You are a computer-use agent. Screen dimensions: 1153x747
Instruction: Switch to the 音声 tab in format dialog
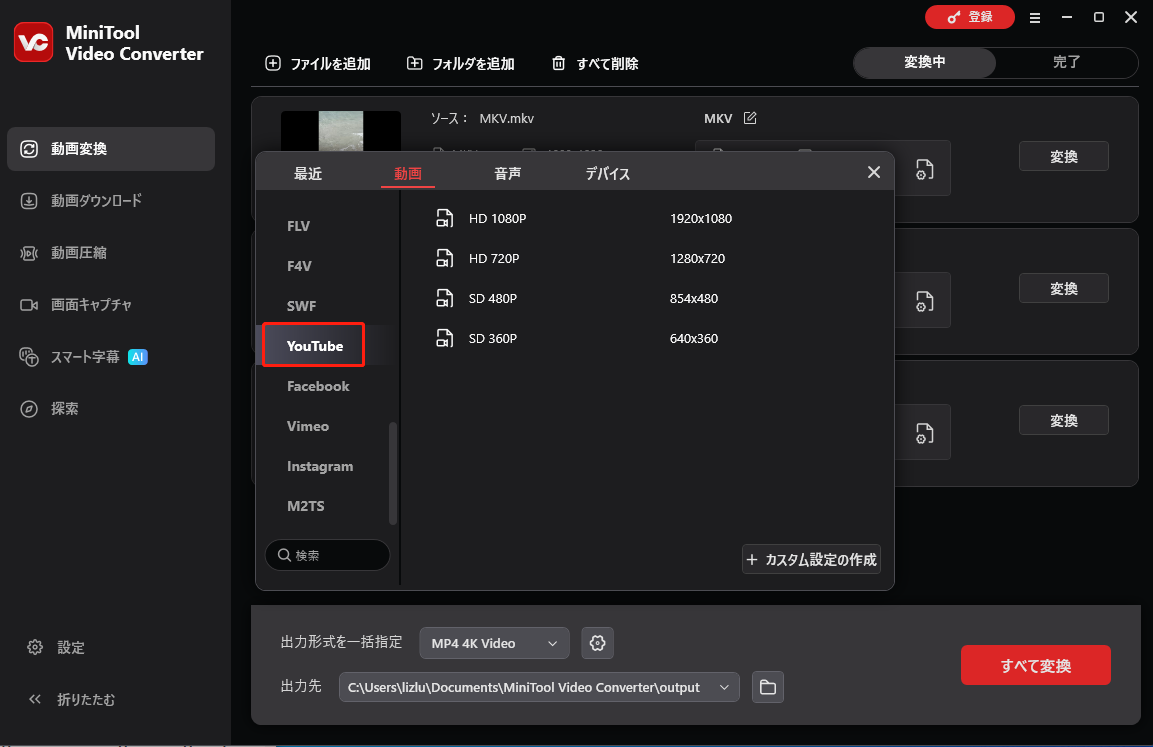(507, 172)
